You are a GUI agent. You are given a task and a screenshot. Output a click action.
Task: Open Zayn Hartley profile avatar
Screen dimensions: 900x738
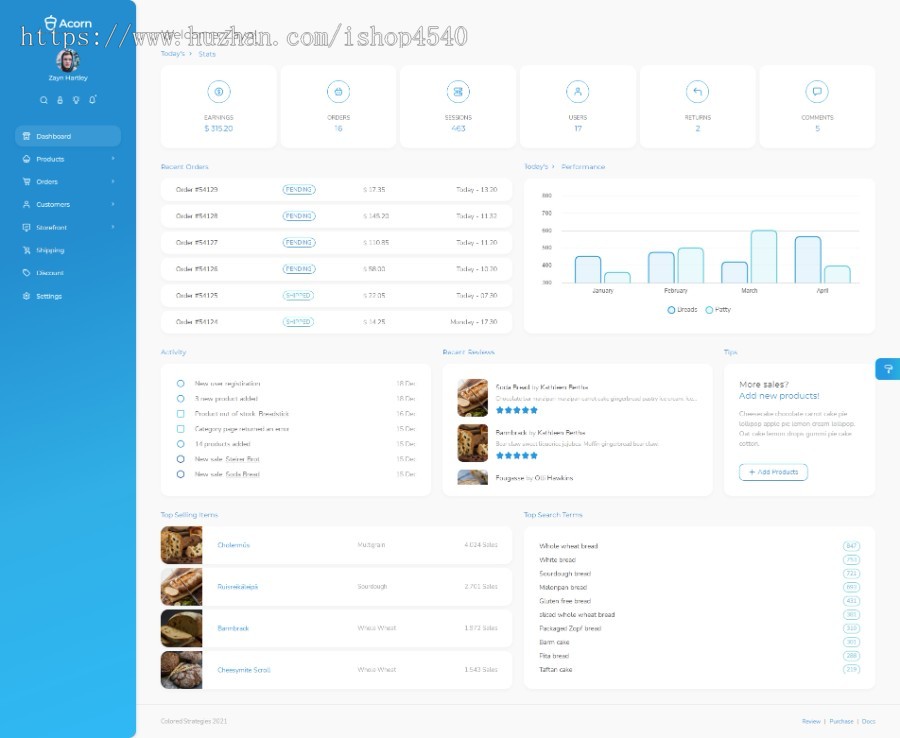tap(68, 60)
